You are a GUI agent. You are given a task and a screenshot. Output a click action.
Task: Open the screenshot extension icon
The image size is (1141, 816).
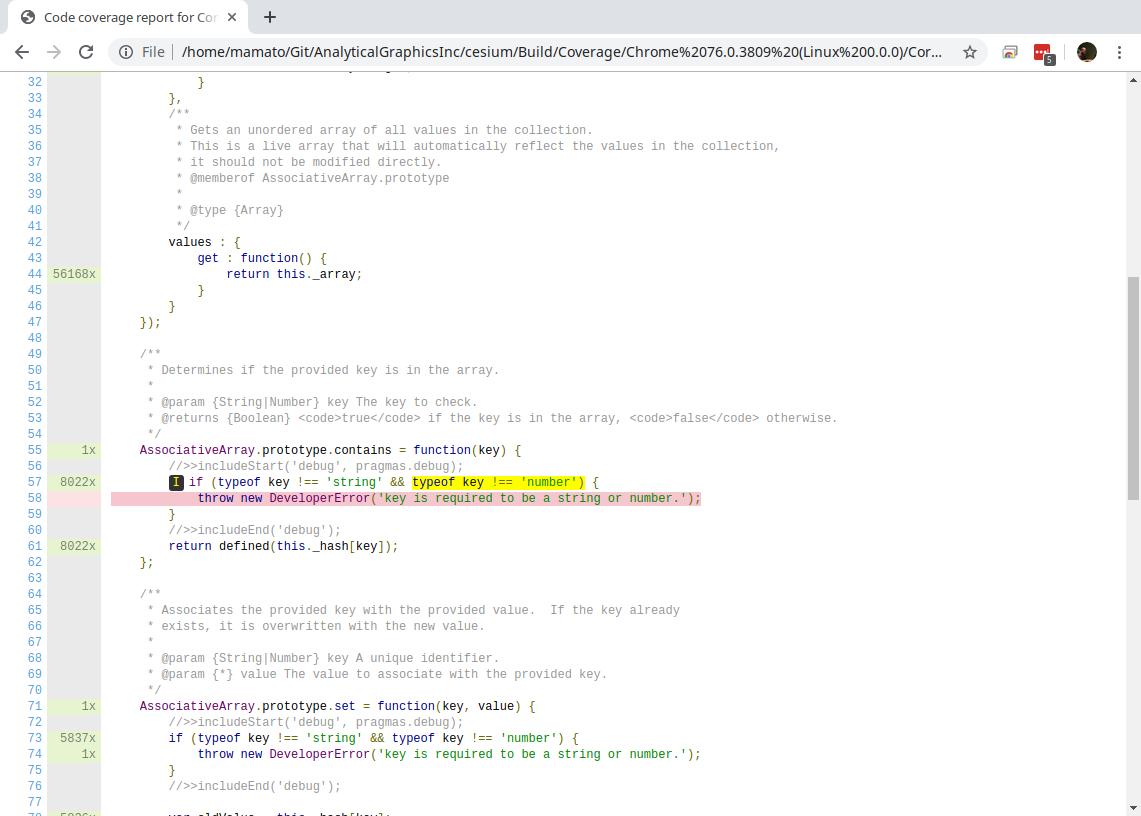coord(1009,52)
